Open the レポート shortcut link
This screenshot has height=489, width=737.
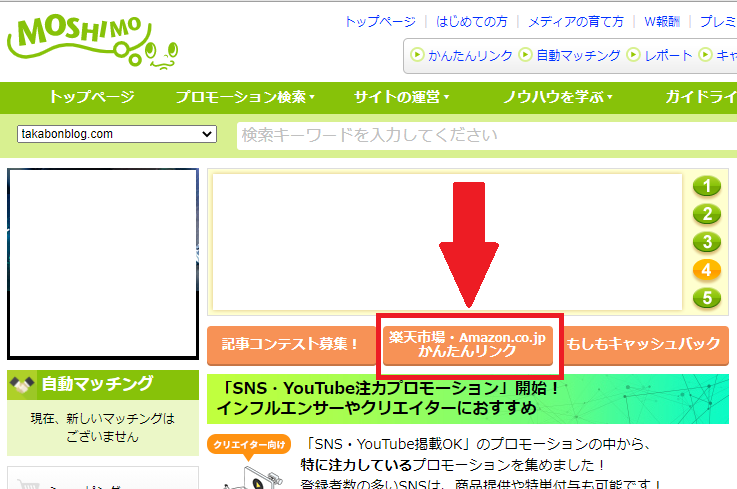pos(668,55)
